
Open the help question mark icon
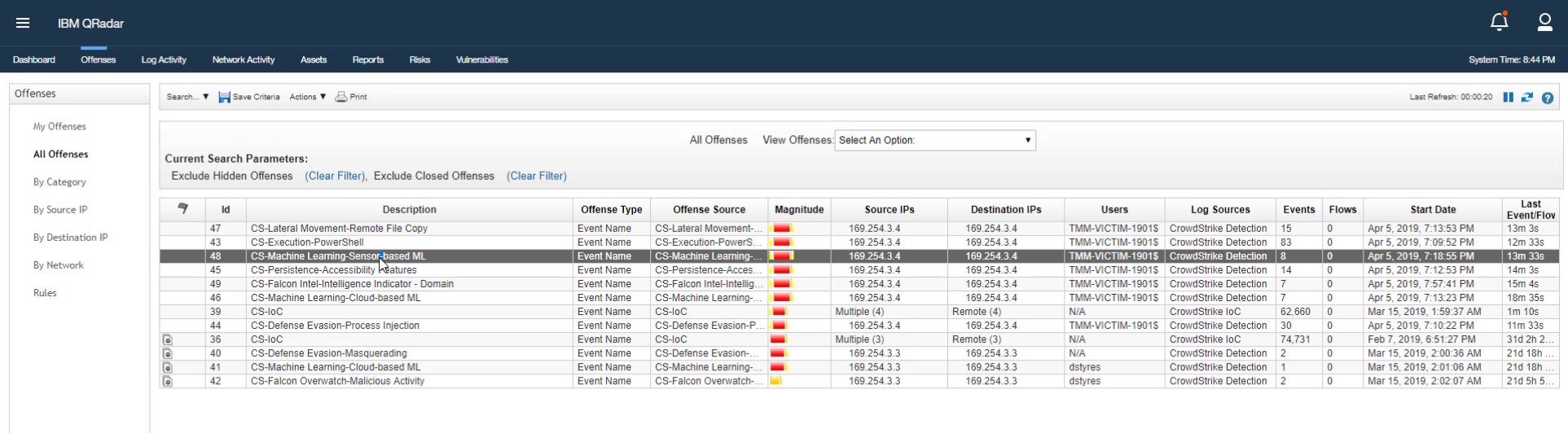tap(1548, 98)
